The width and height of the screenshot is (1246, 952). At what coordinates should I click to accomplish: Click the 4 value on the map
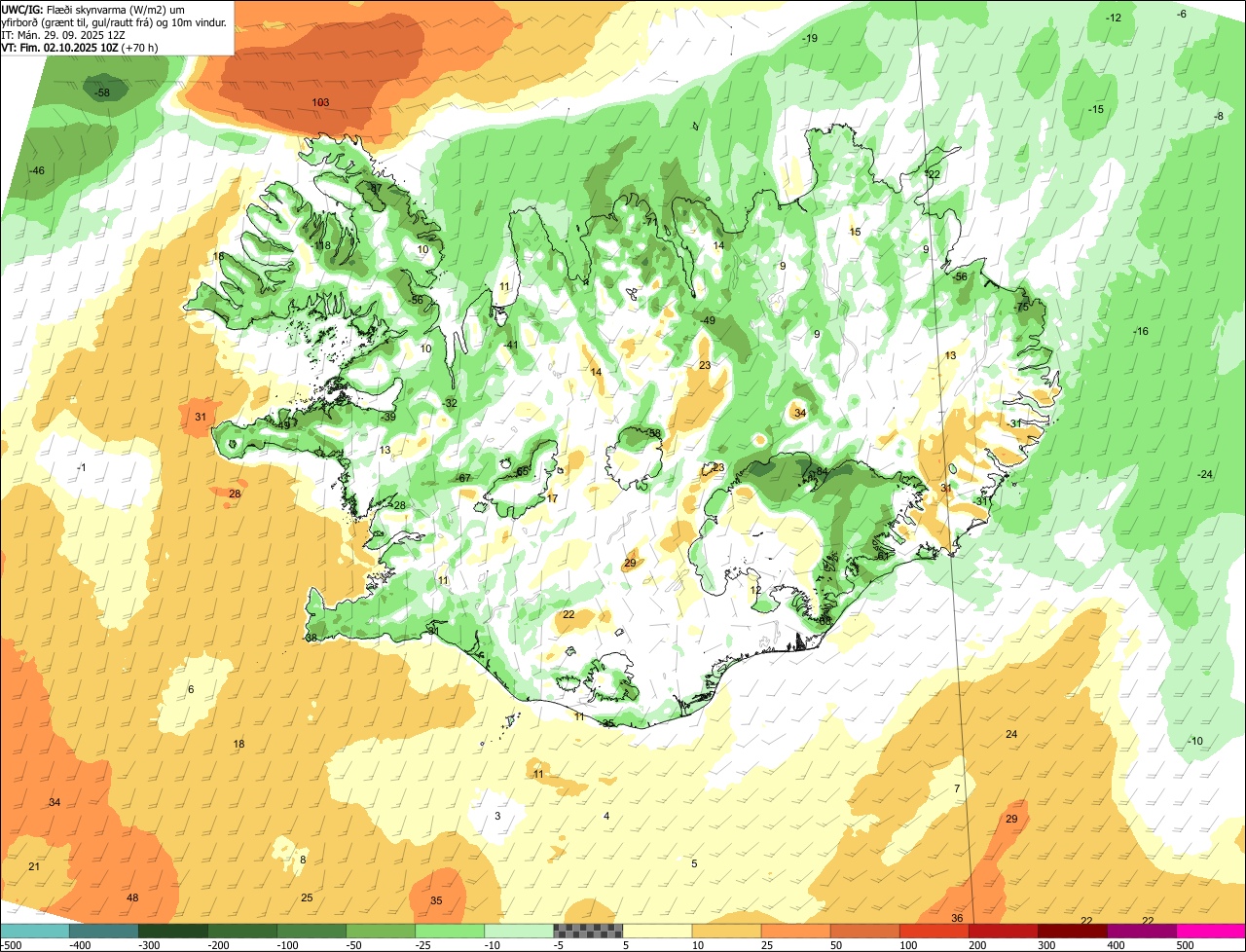click(x=606, y=816)
